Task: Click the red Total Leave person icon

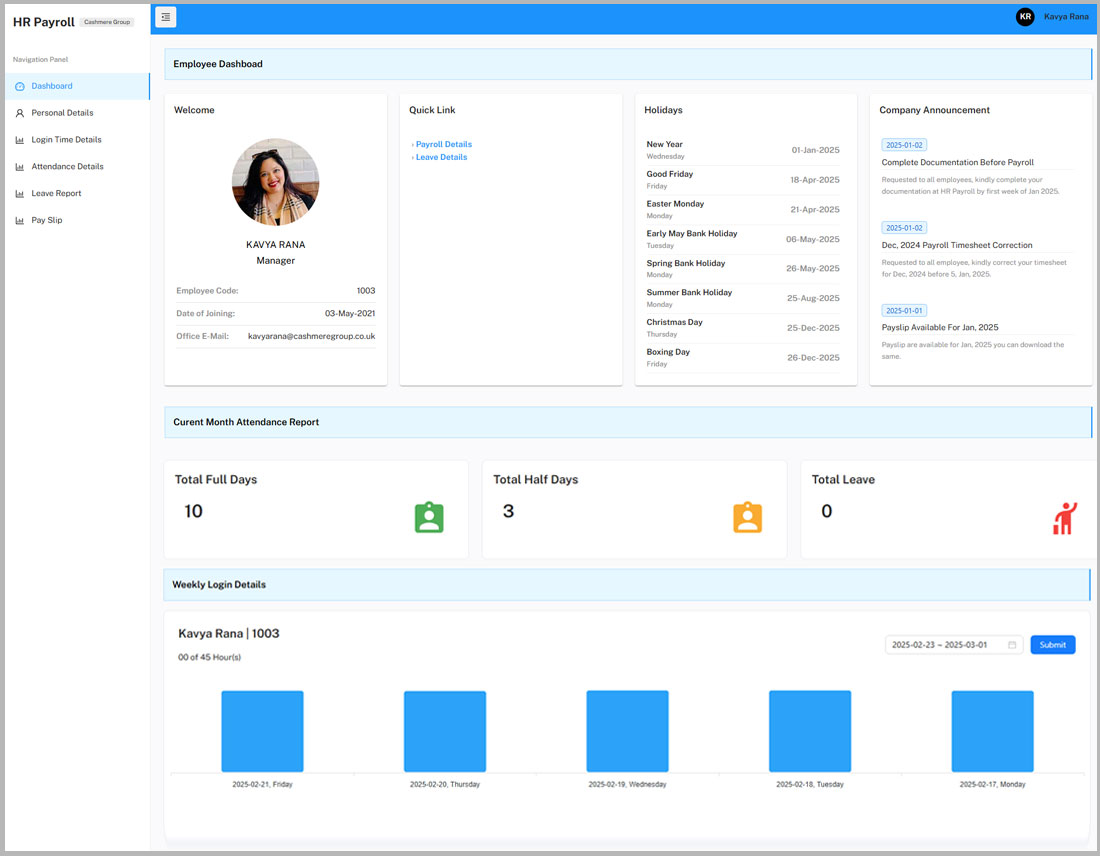Action: tap(1065, 518)
